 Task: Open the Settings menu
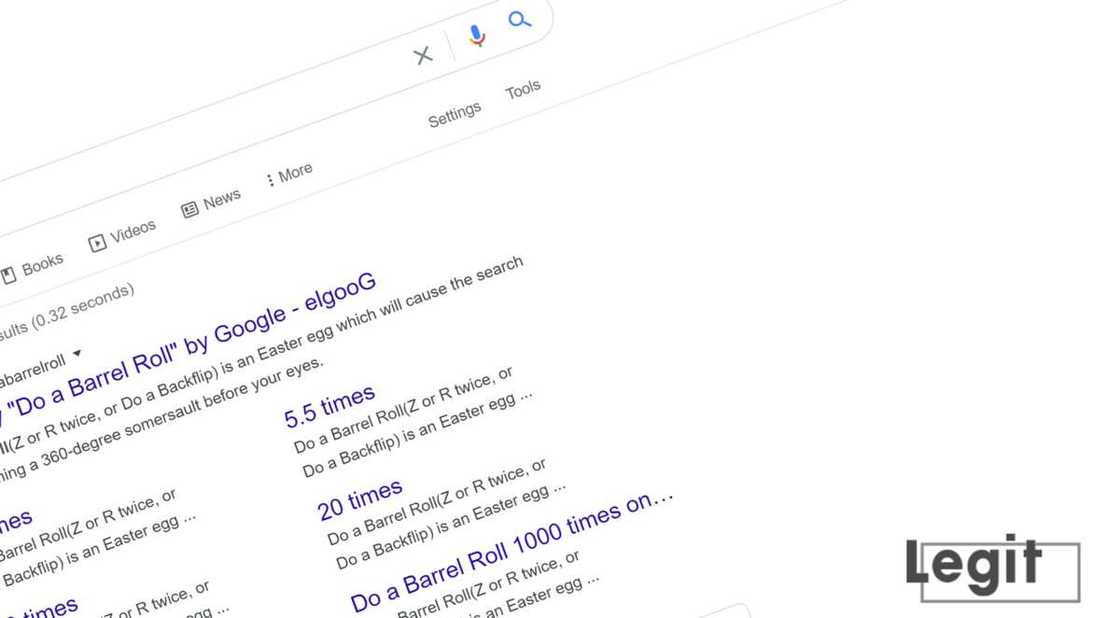pos(454,115)
